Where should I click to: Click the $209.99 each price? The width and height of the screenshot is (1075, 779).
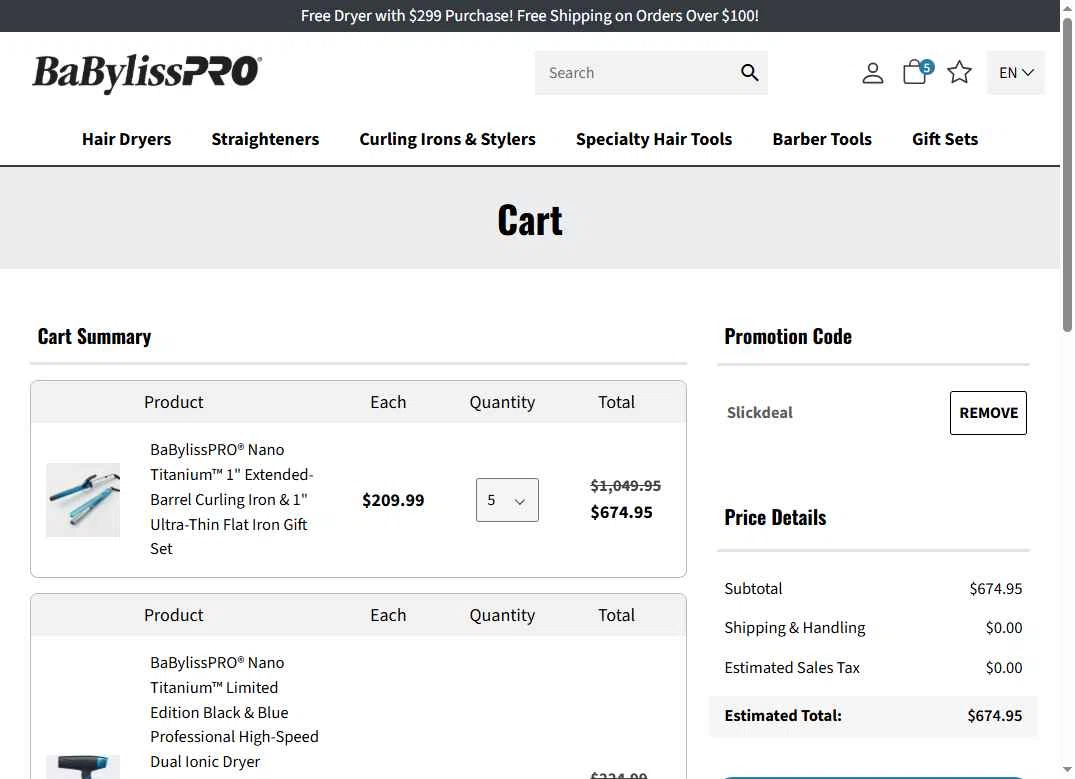pyautogui.click(x=394, y=501)
